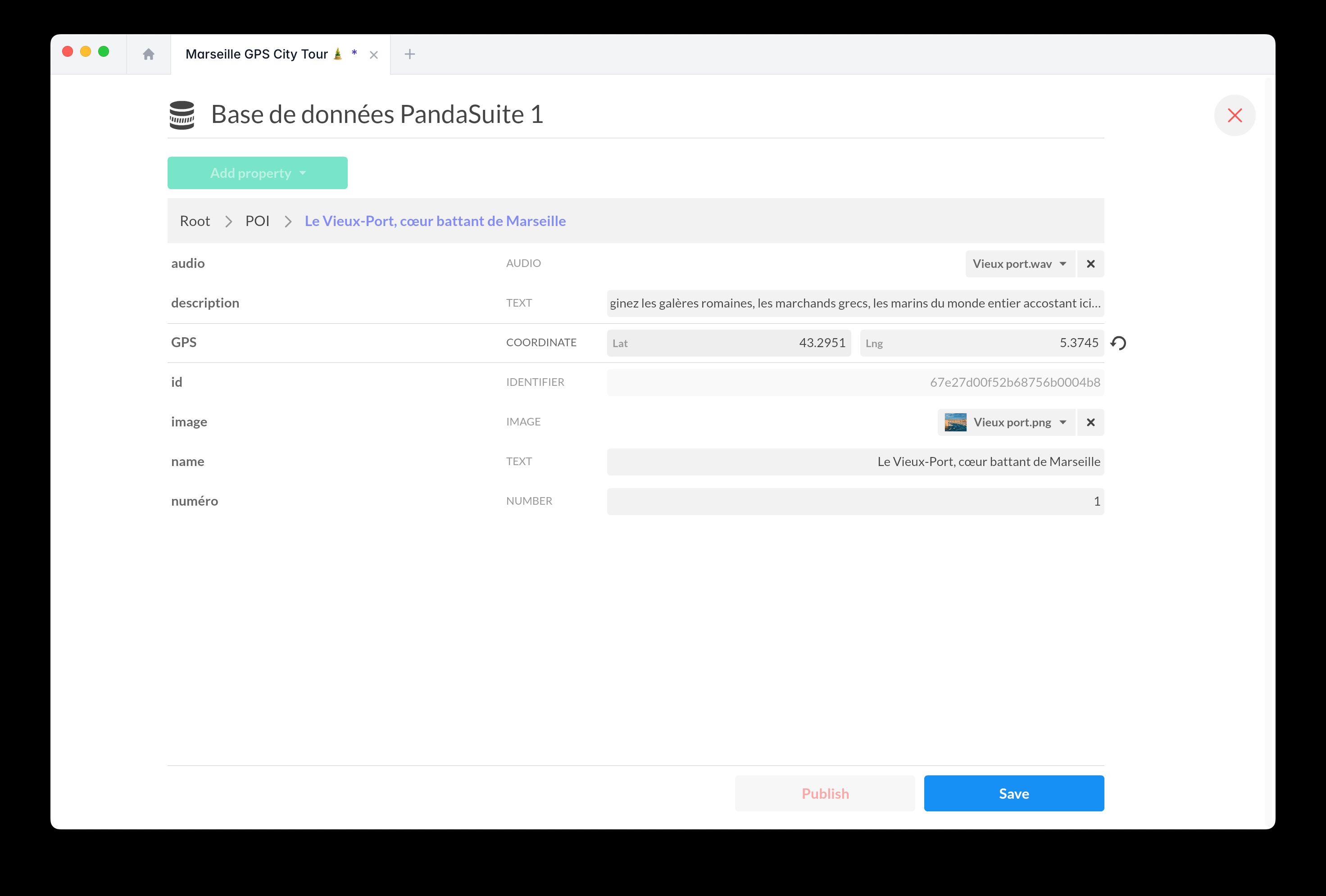
Task: Click the numéro number field
Action: (x=855, y=501)
